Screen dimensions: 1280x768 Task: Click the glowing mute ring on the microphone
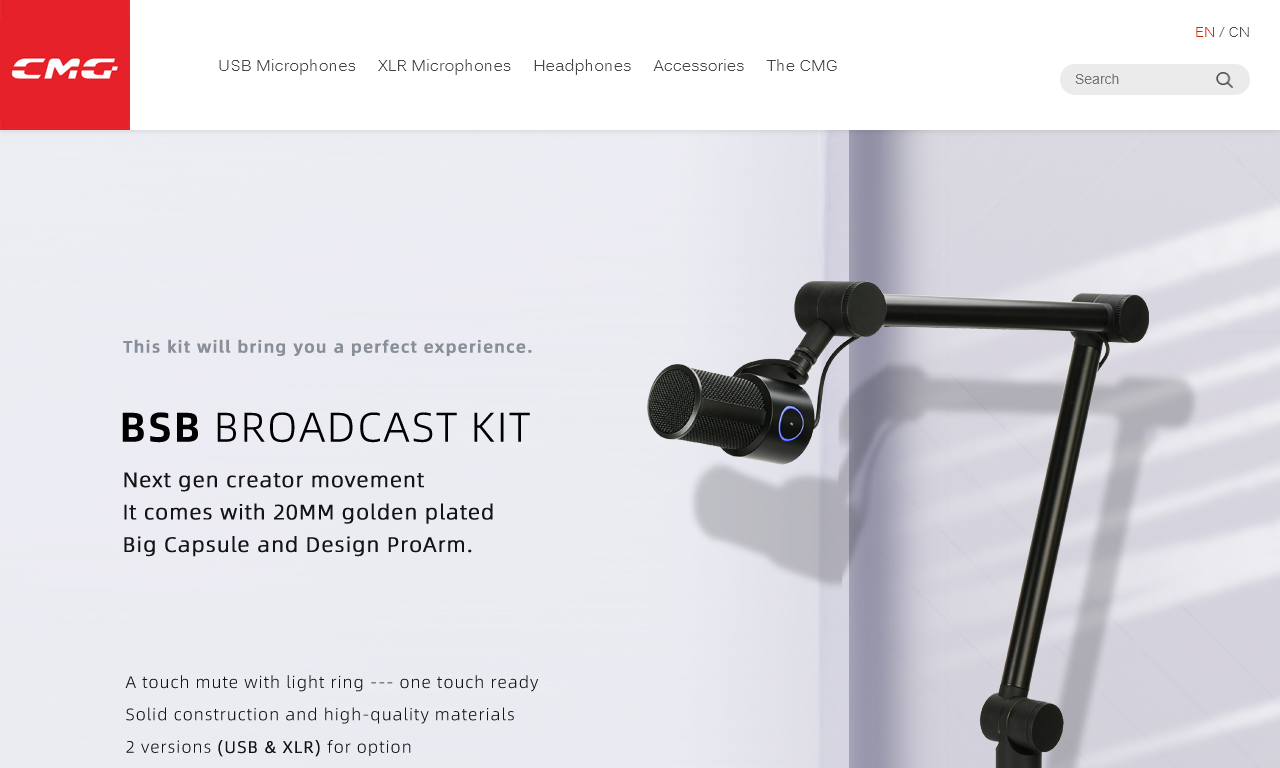[x=791, y=423]
